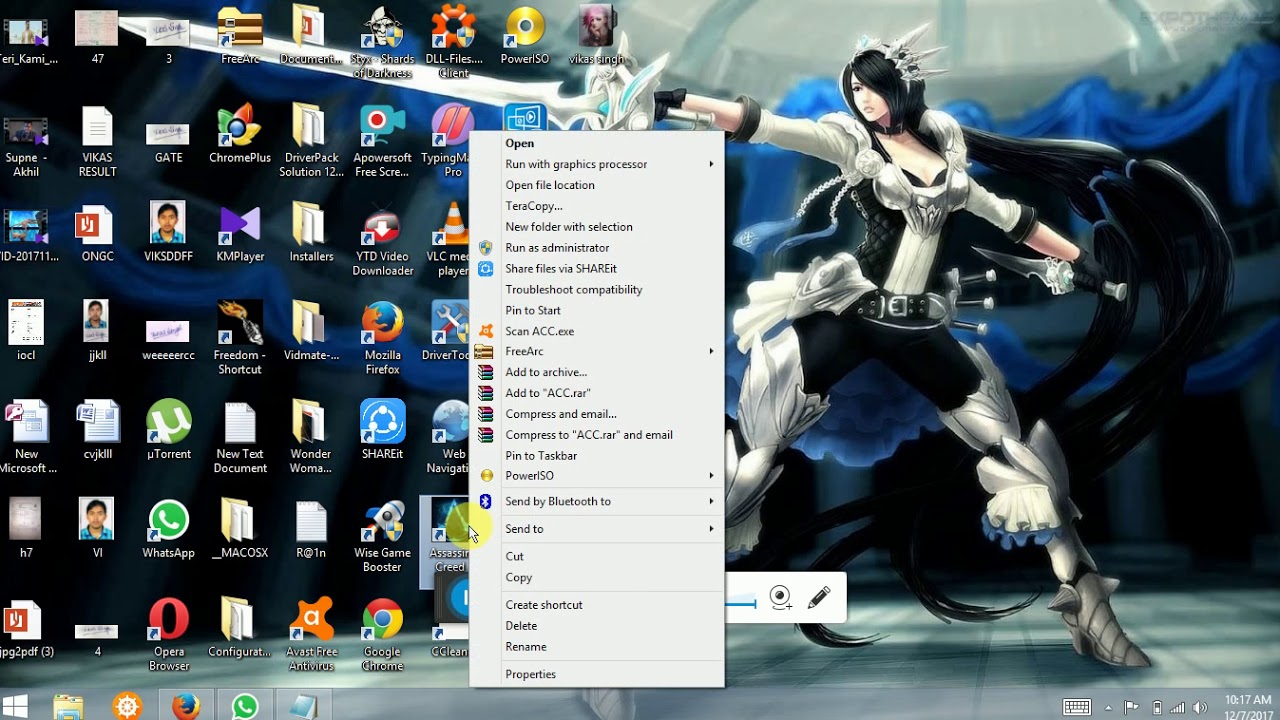Select the Opera Browser desktop icon

click(169, 635)
